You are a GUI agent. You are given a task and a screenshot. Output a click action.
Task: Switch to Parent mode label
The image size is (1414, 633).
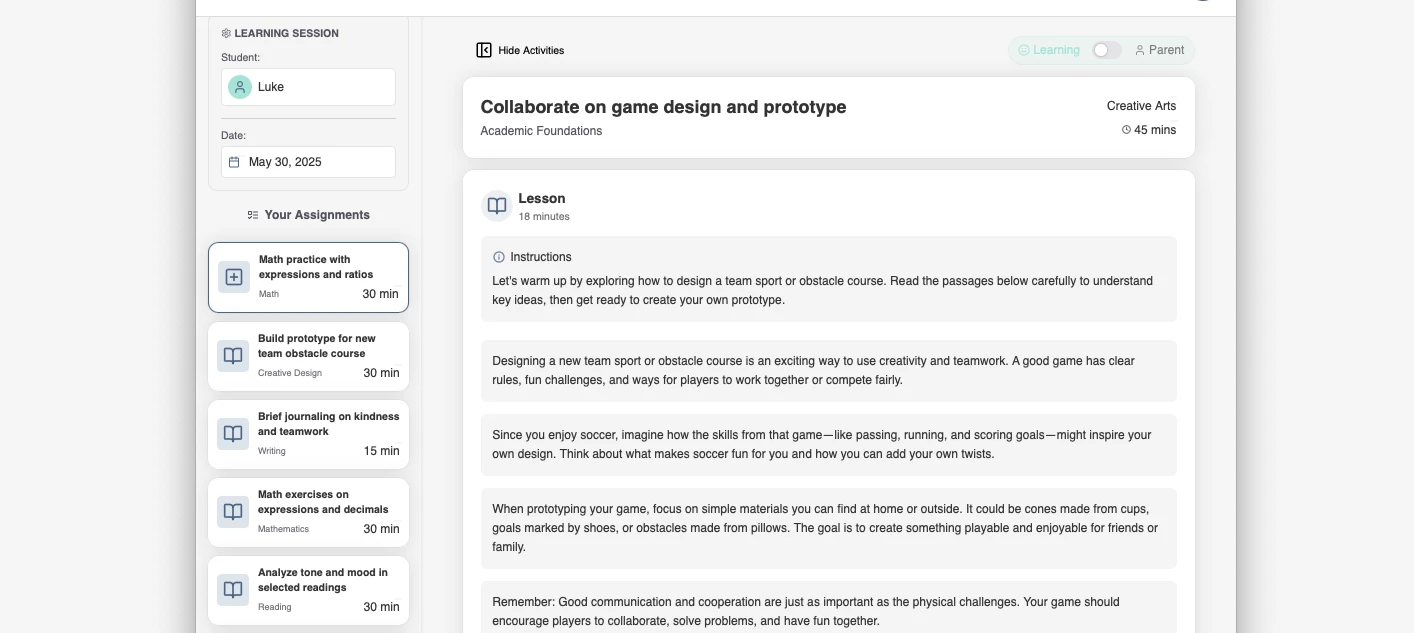(x=1165, y=50)
